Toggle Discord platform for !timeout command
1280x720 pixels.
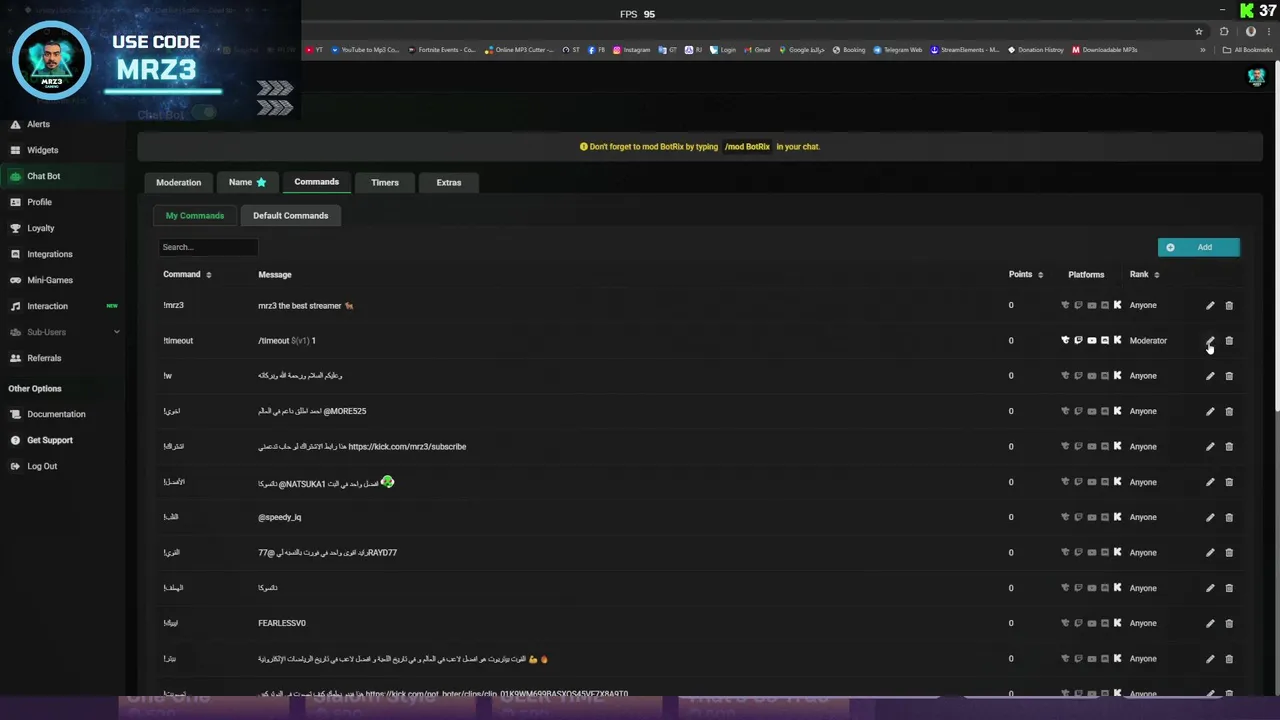[x=1105, y=340]
